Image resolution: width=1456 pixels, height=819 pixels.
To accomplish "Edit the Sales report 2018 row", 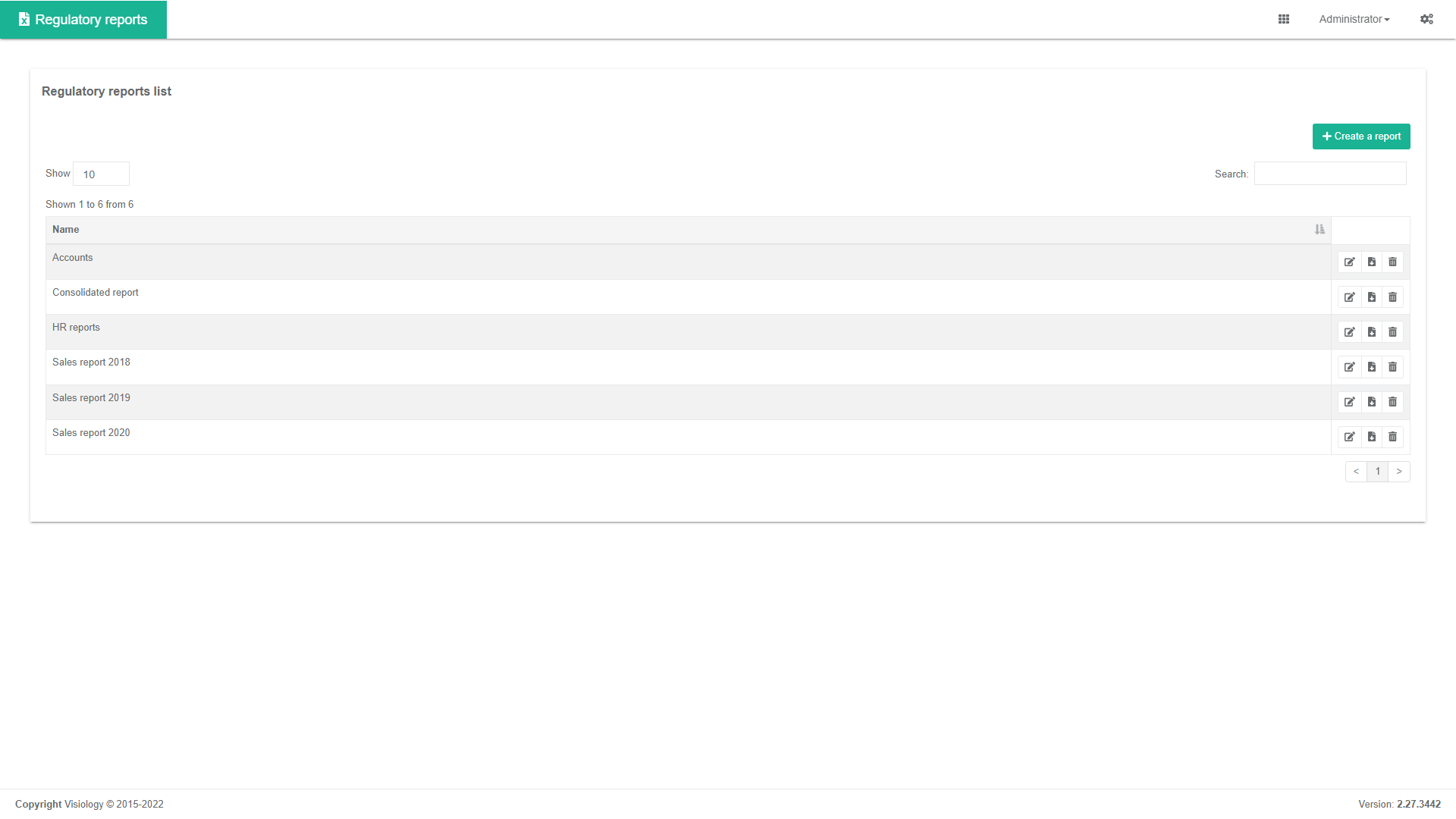I will pos(1350,367).
